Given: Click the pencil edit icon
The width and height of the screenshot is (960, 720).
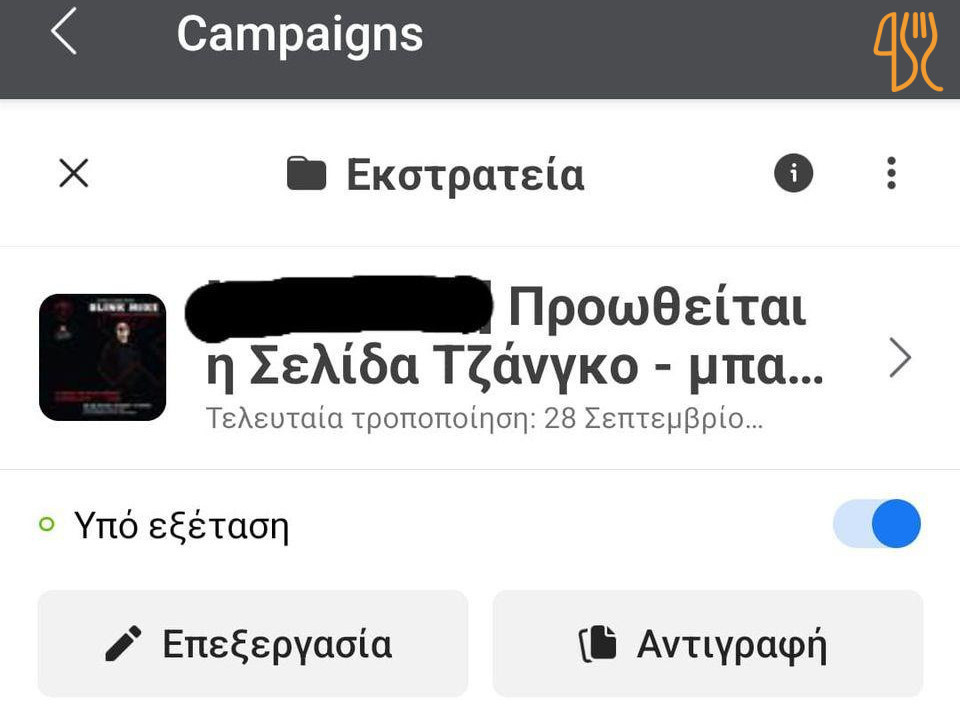Looking at the screenshot, I should [123, 643].
